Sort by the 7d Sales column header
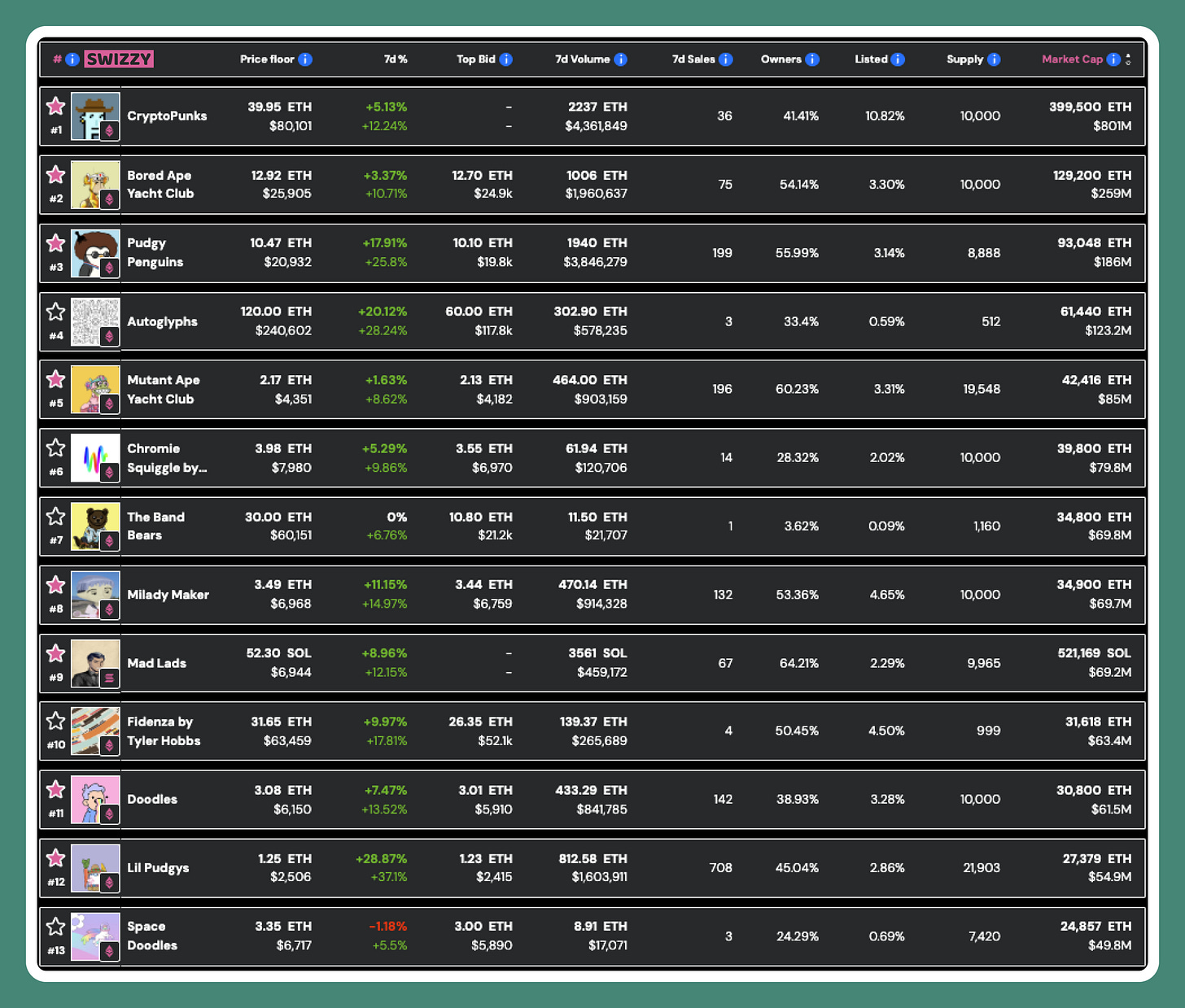 pyautogui.click(x=693, y=59)
